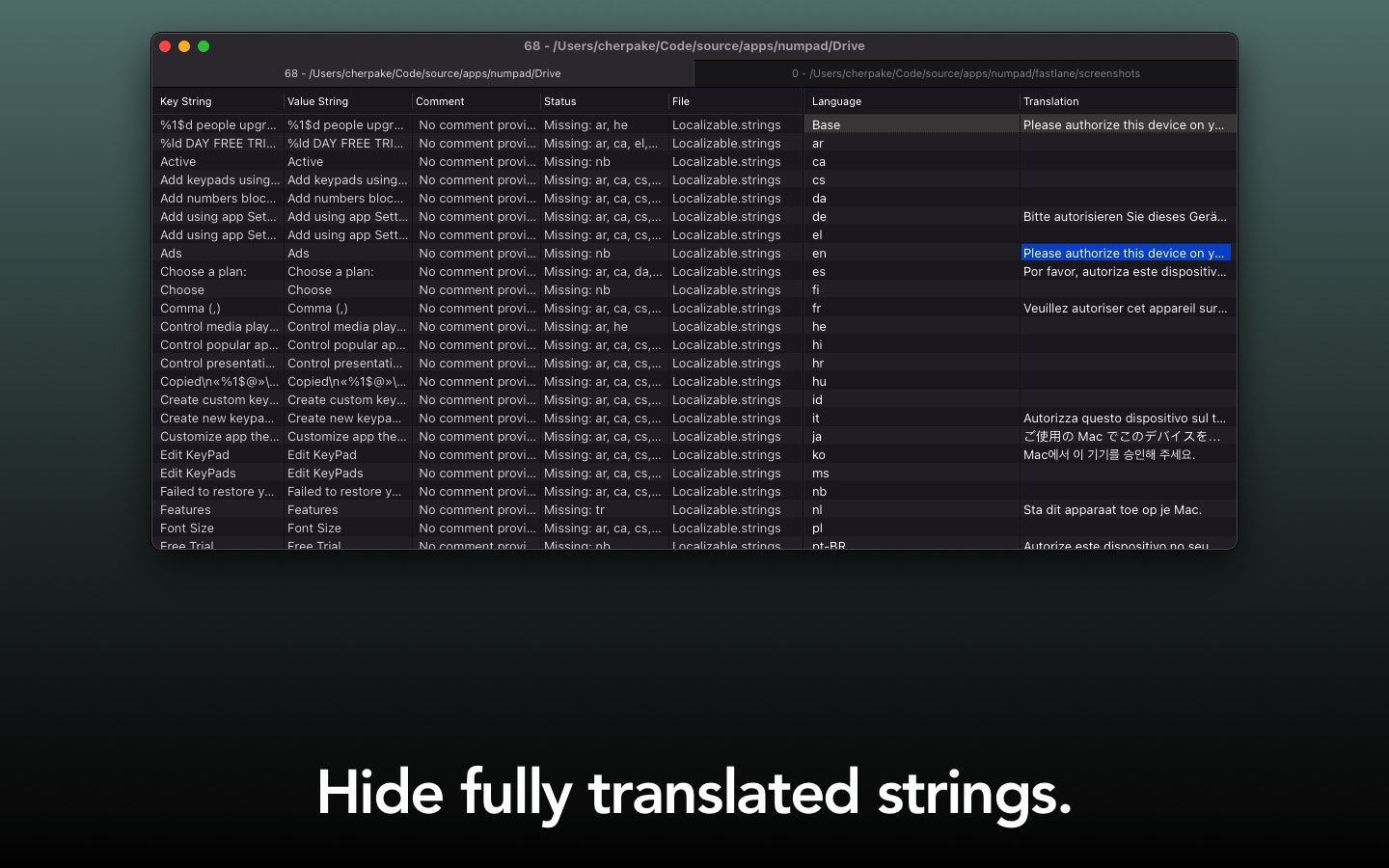Select the 'ja' language row
This screenshot has height=868, width=1389.
point(1021,436)
